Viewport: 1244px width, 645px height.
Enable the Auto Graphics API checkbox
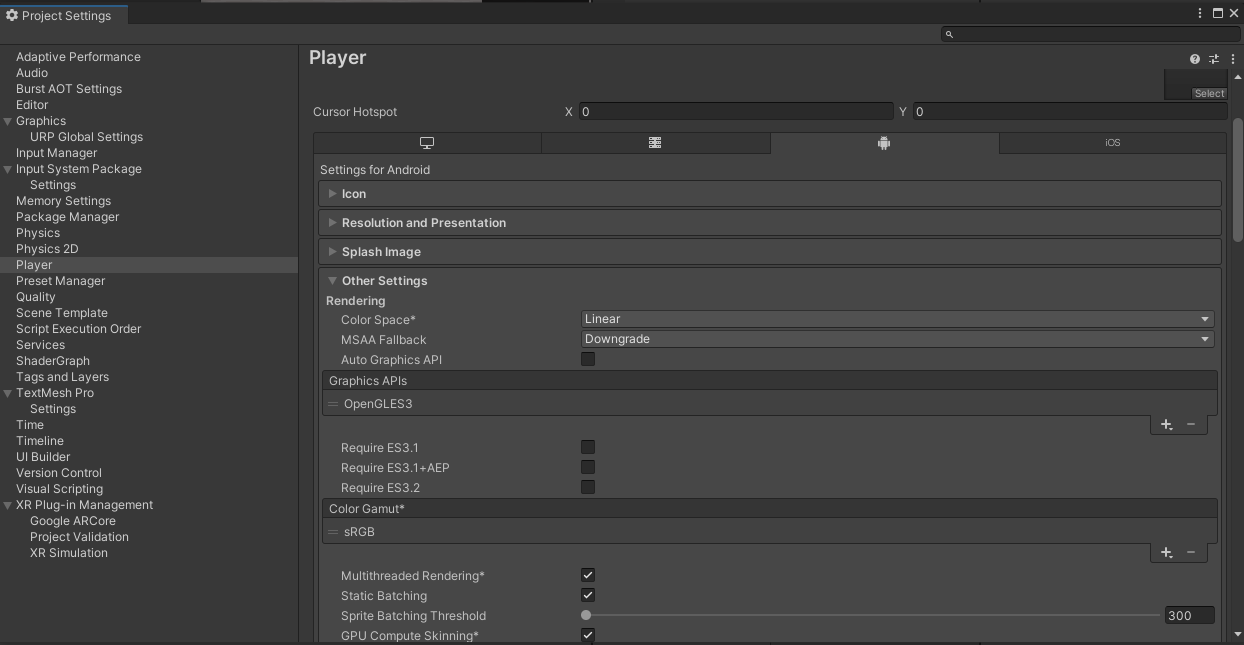pos(587,359)
